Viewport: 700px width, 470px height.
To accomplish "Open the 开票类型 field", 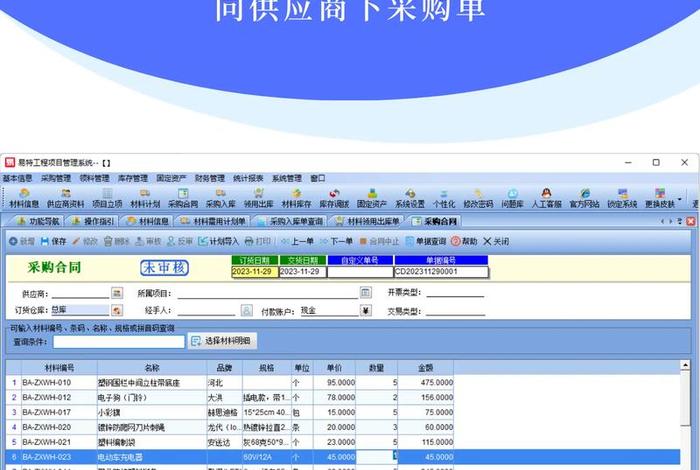I will (455, 293).
